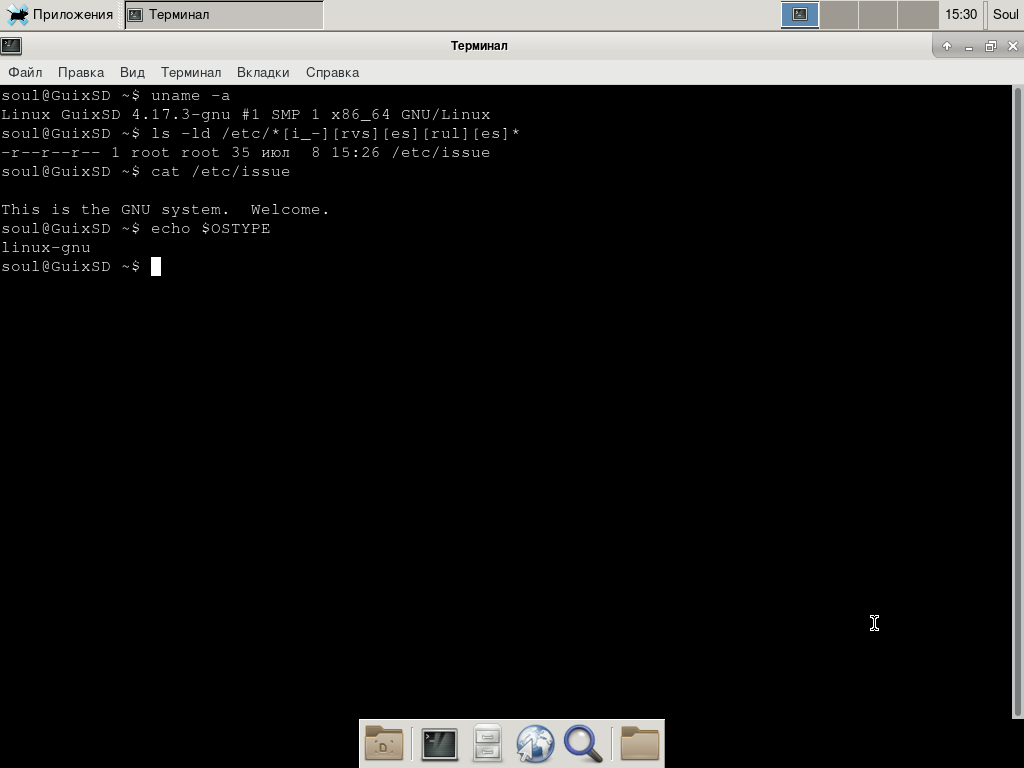Open the home folder icon in dock
The height and width of the screenshot is (768, 1024).
639,743
